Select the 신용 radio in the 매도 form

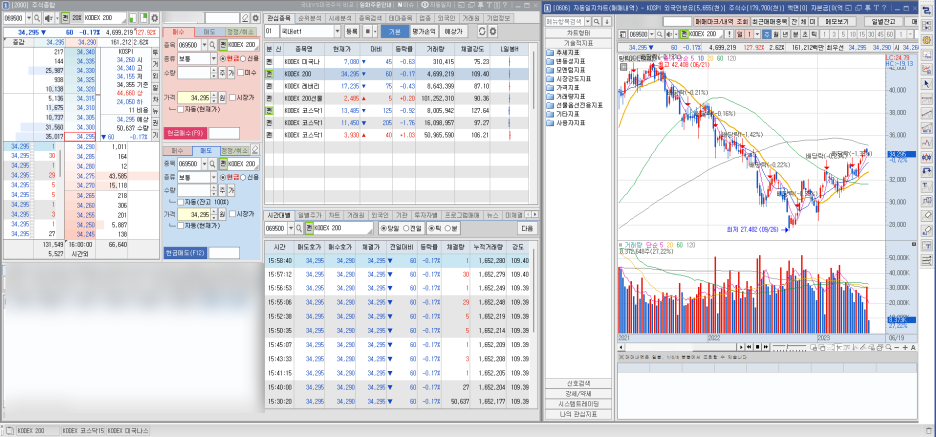coord(243,177)
